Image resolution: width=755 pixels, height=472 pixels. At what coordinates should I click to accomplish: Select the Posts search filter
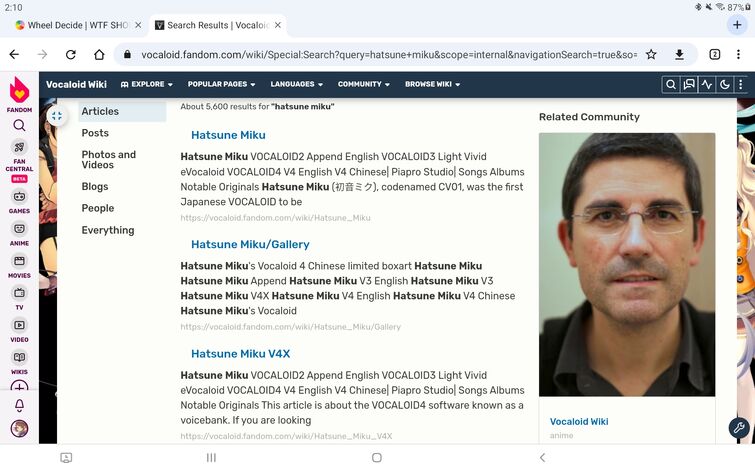(x=95, y=133)
